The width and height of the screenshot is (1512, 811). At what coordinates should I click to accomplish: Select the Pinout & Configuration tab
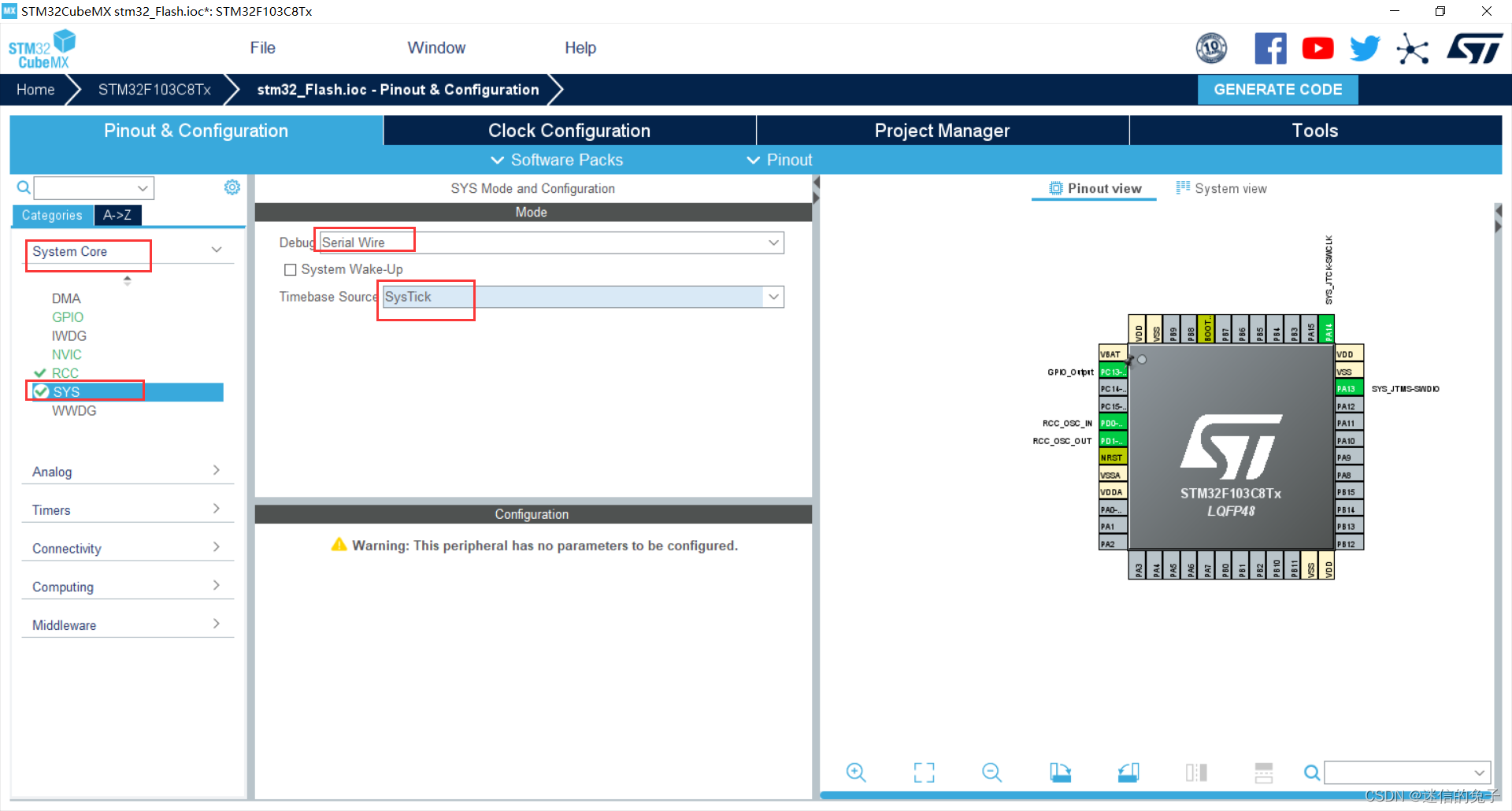[x=196, y=131]
